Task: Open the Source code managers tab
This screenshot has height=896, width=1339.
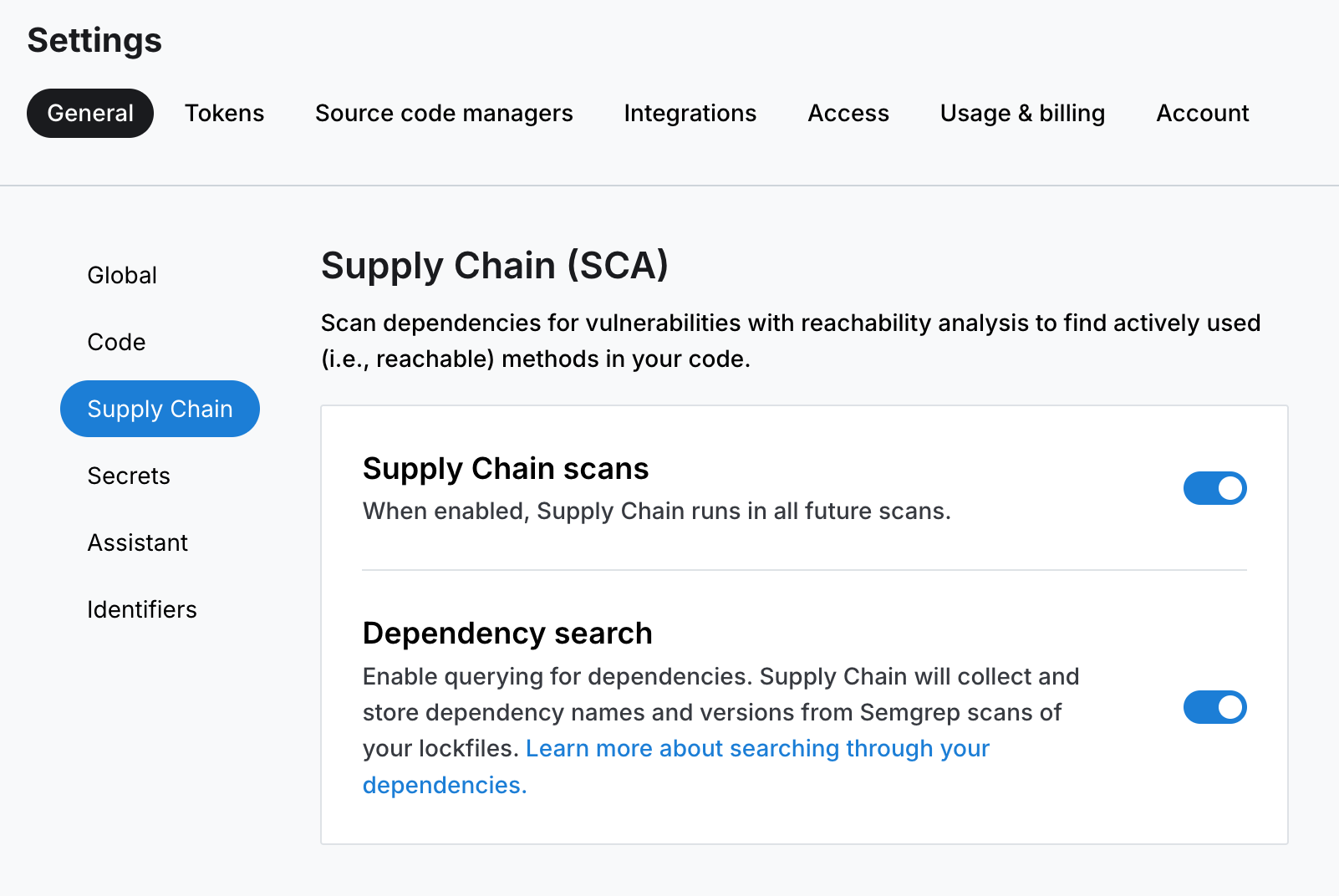Action: [x=444, y=113]
